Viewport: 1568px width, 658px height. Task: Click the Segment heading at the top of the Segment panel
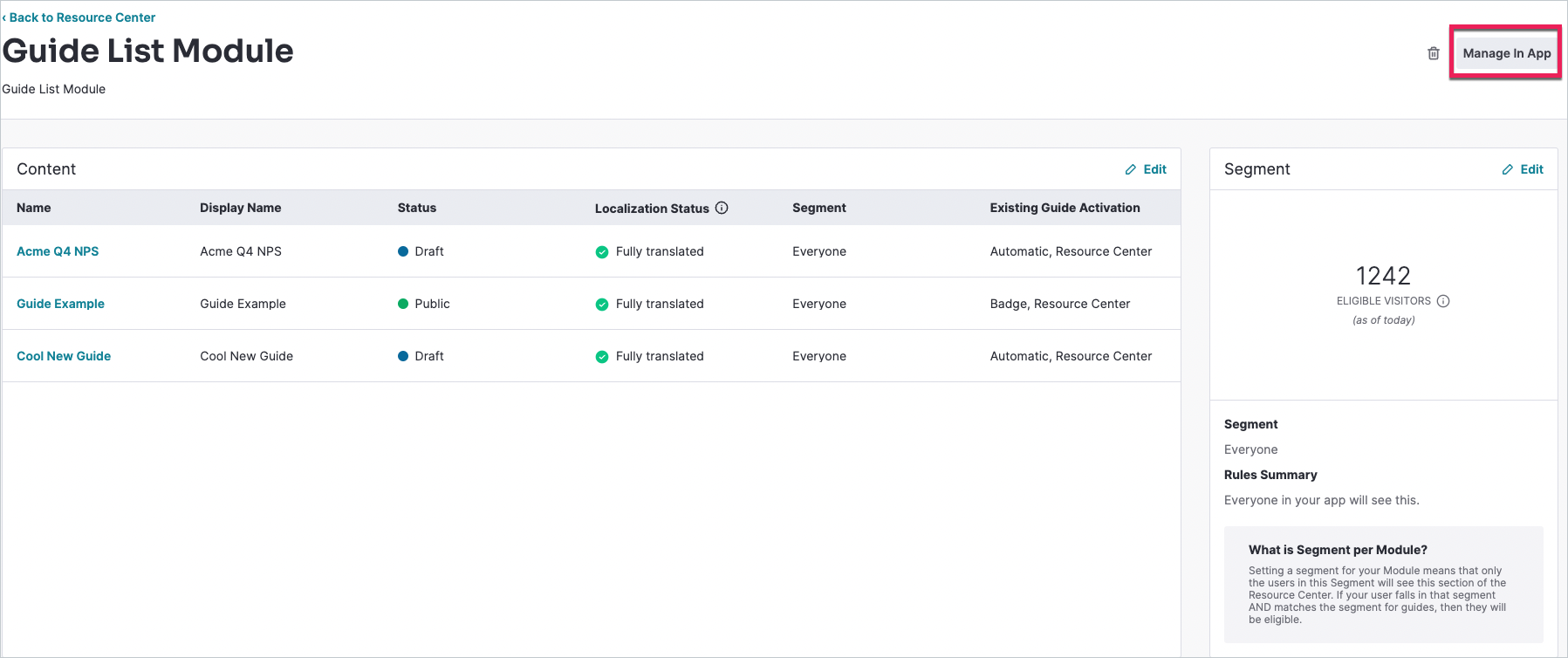pos(1256,169)
